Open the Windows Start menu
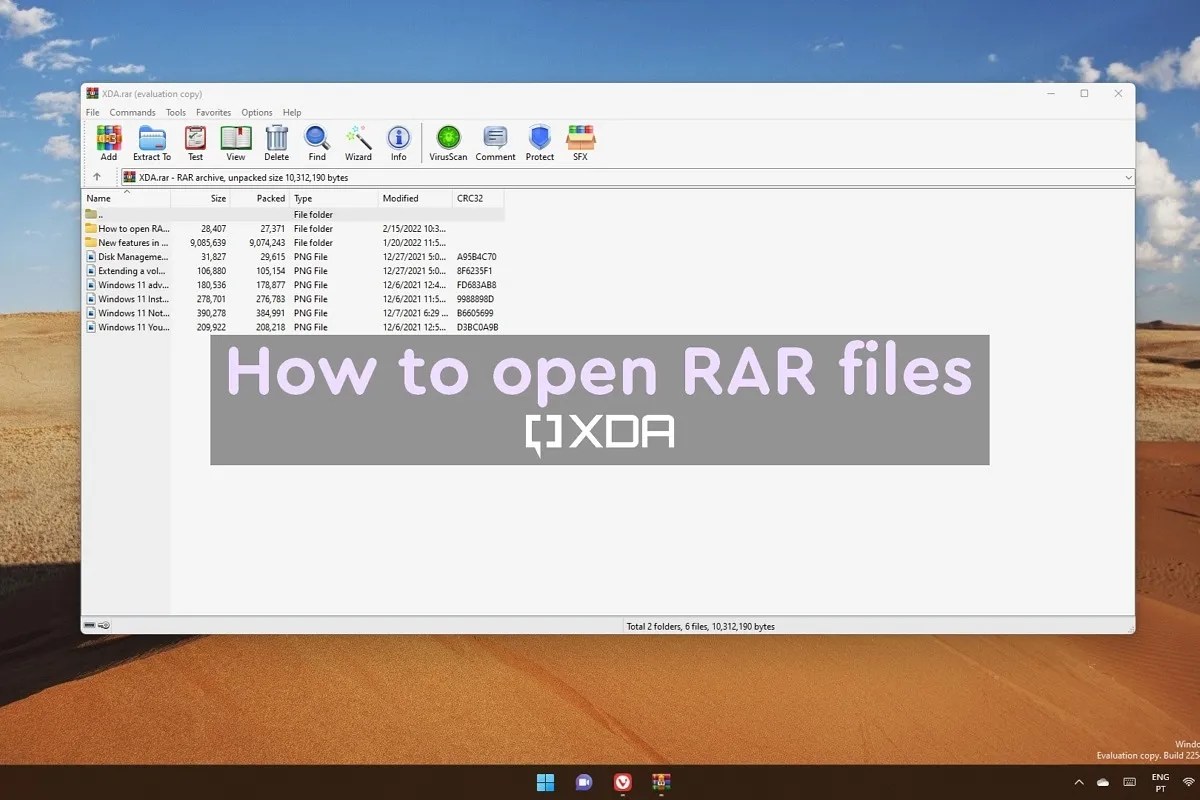The height and width of the screenshot is (800, 1200). coord(545,782)
